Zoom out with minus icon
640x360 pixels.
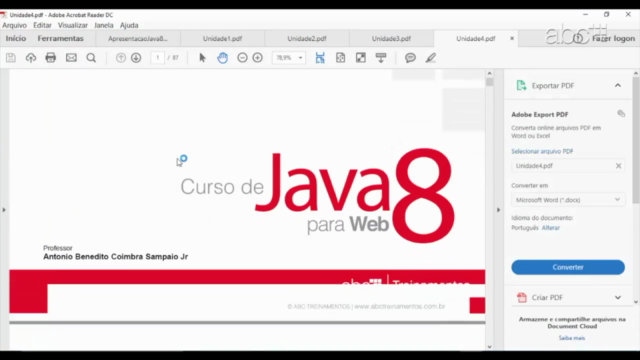242,58
